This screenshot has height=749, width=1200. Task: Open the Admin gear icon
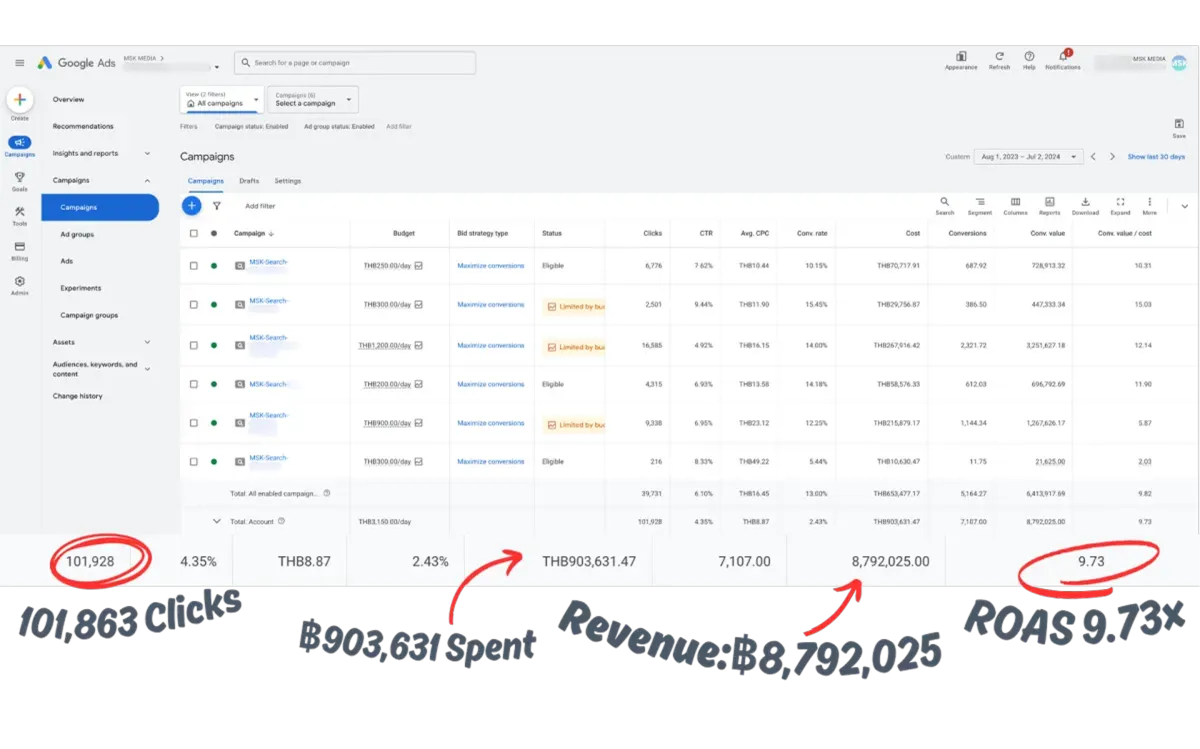tap(20, 281)
